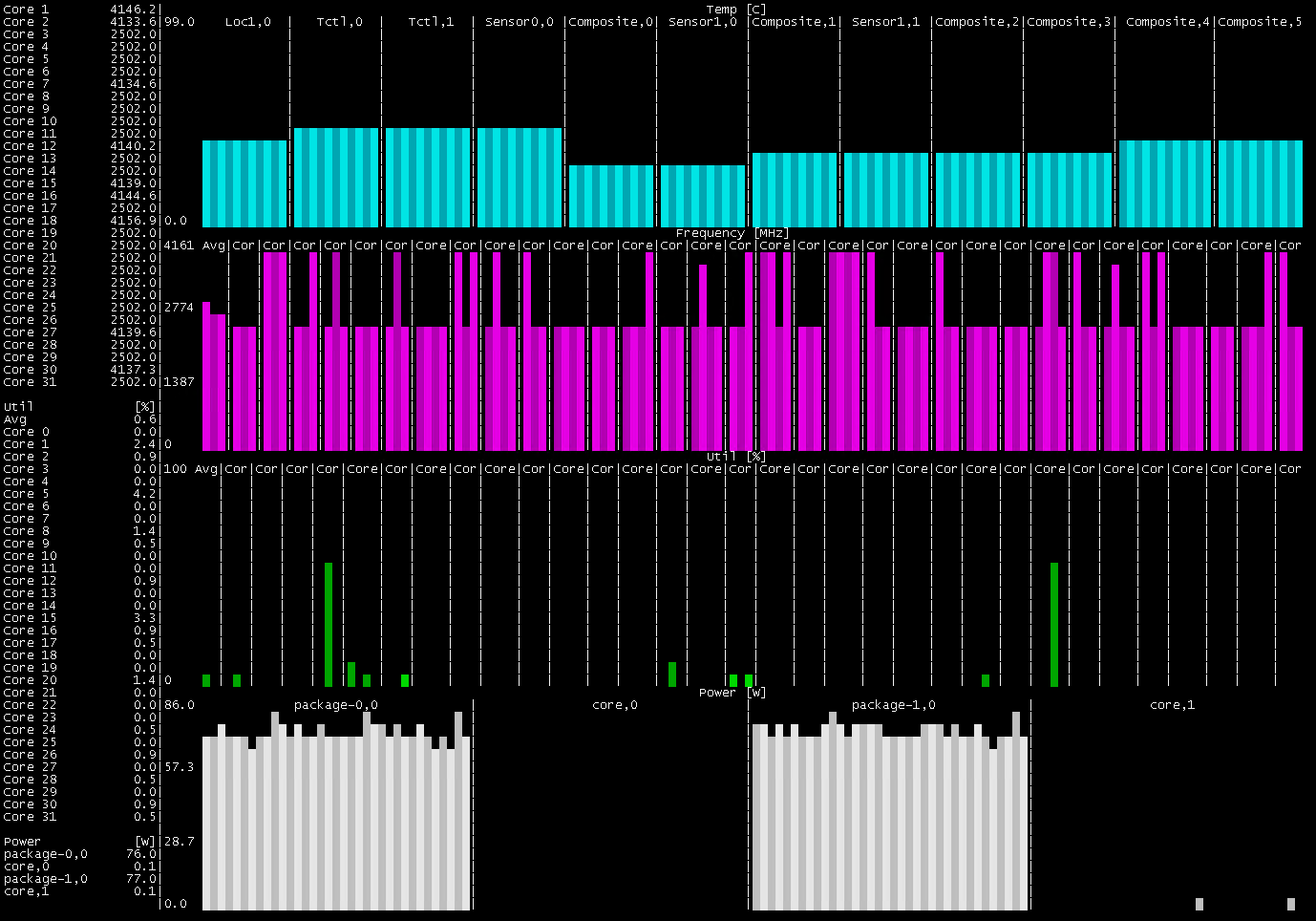Screen dimensions: 1316x921
Task: Select the Core 5 utilization value 4.2
Action: pyautogui.click(x=145, y=494)
